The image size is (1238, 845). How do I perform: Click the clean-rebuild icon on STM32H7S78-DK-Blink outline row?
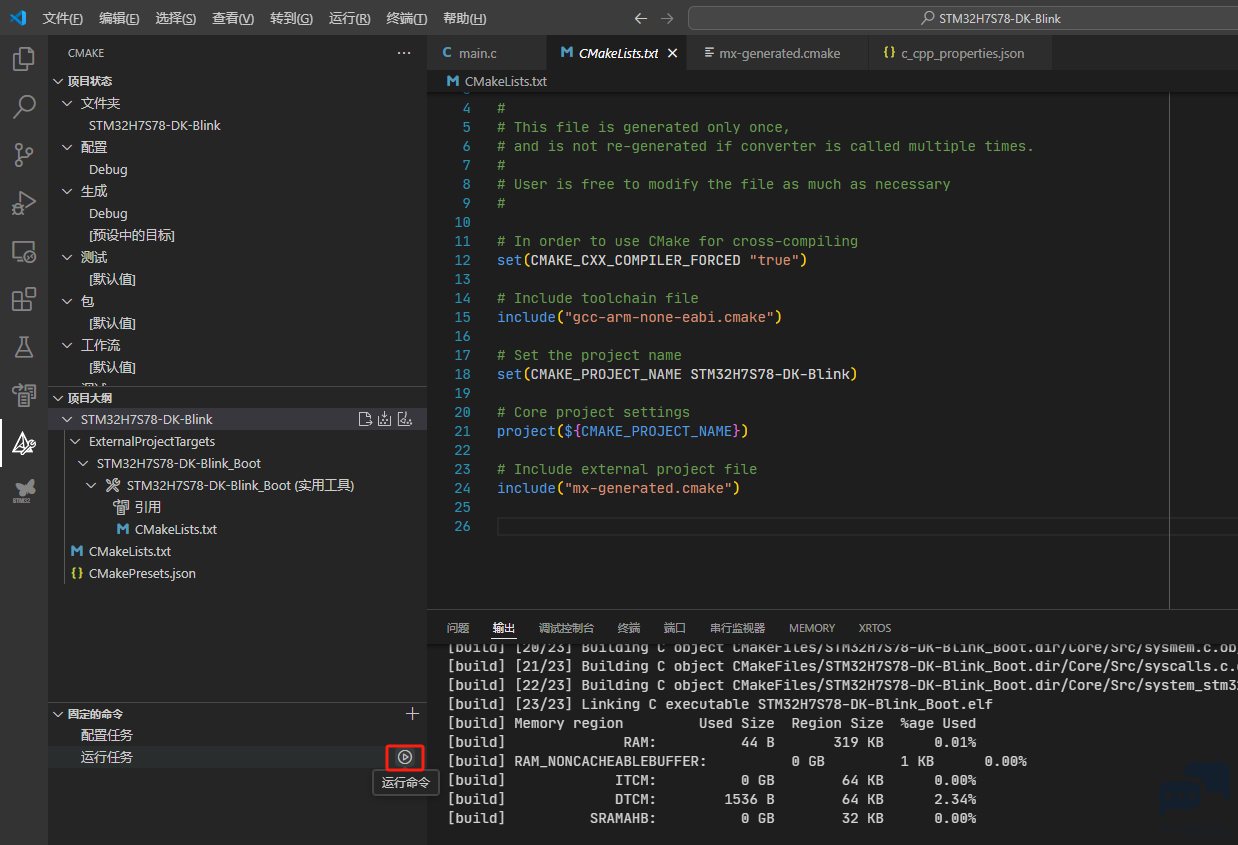click(404, 419)
